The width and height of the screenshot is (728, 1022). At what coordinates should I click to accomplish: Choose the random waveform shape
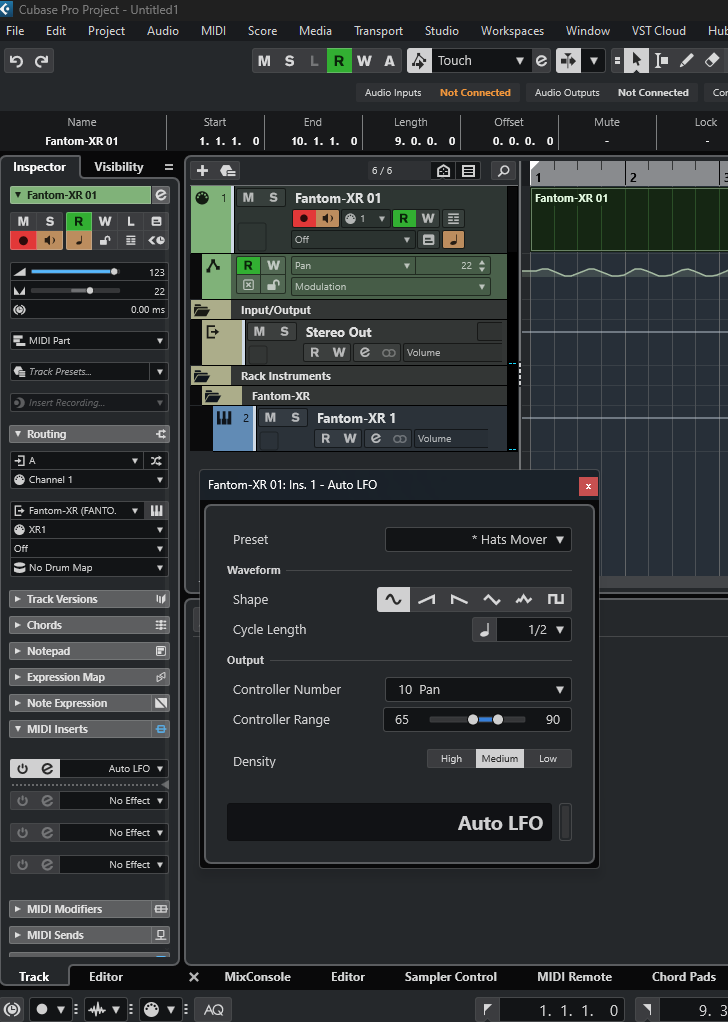(523, 599)
